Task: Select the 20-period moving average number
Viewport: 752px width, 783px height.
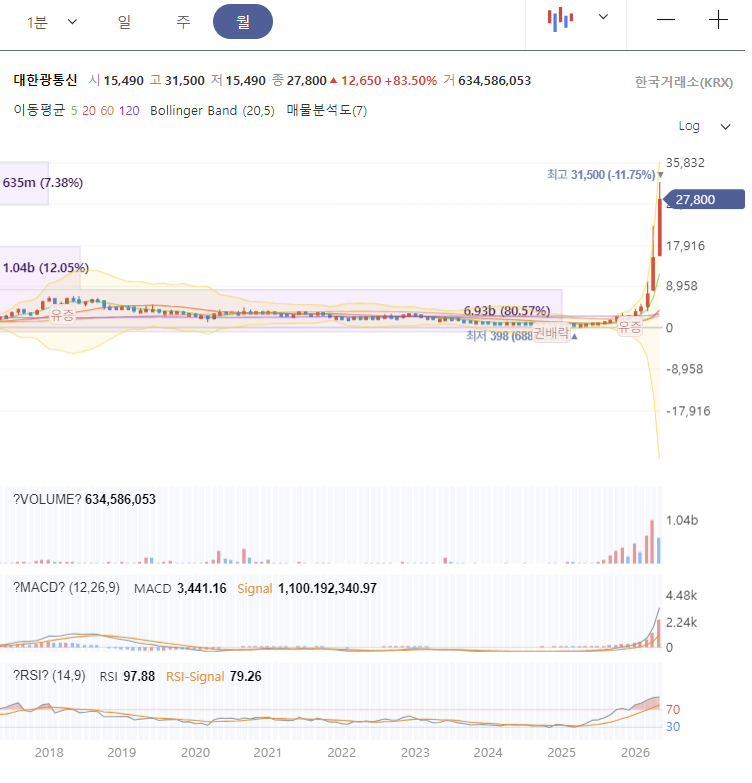Action: pos(89,111)
